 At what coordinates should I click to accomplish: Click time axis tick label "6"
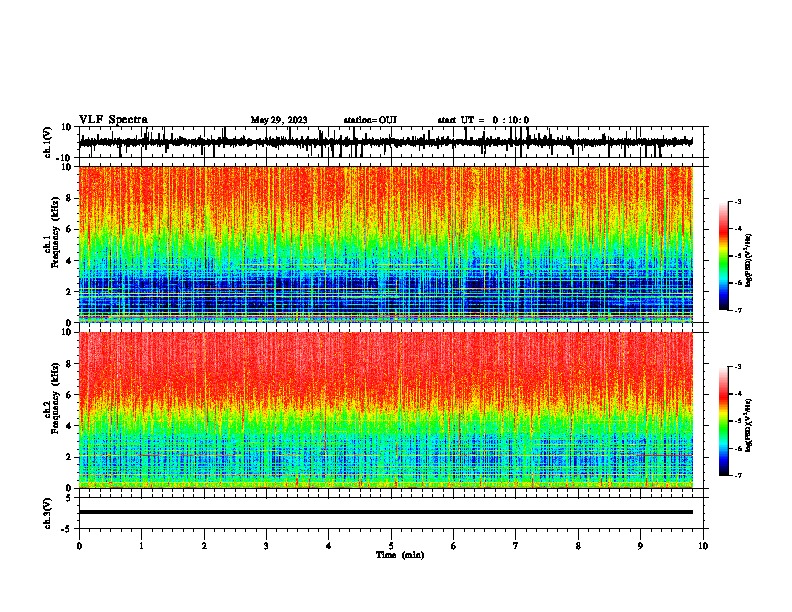click(454, 546)
